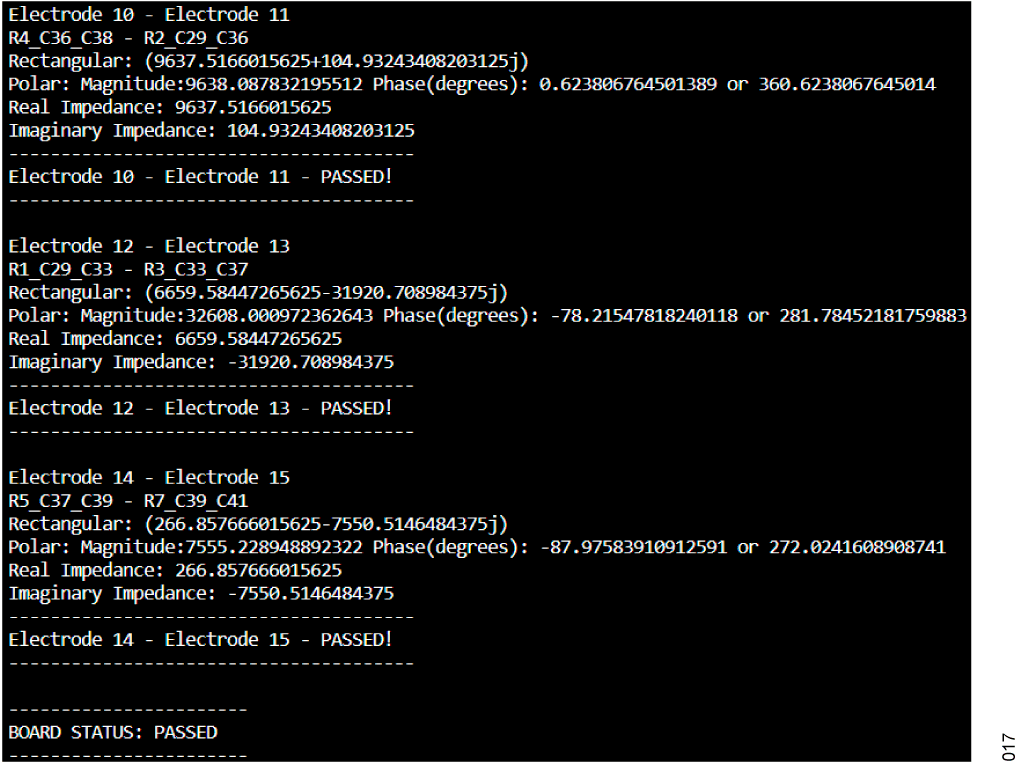Image resolution: width=1024 pixels, height=764 pixels.
Task: Click the rectangular value 6659.58447265625-31920.708984375j
Action: 326,293
